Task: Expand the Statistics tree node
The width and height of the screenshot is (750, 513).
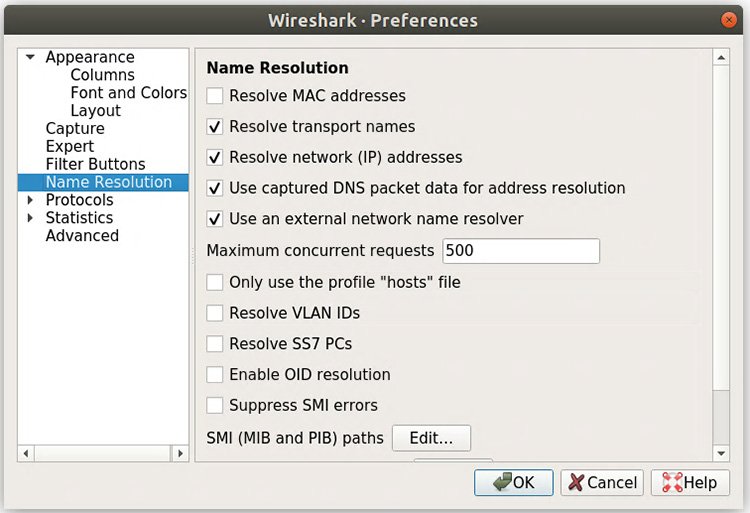Action: (31, 218)
